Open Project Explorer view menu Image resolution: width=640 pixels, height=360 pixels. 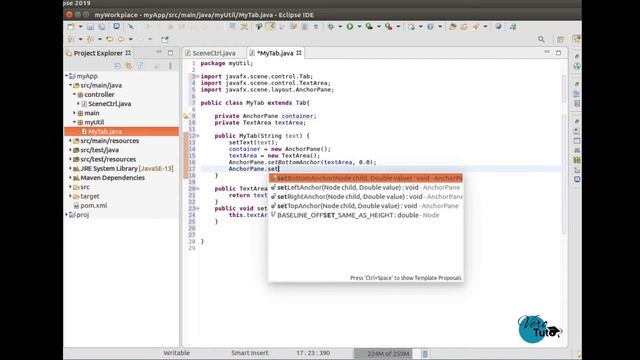(170, 66)
